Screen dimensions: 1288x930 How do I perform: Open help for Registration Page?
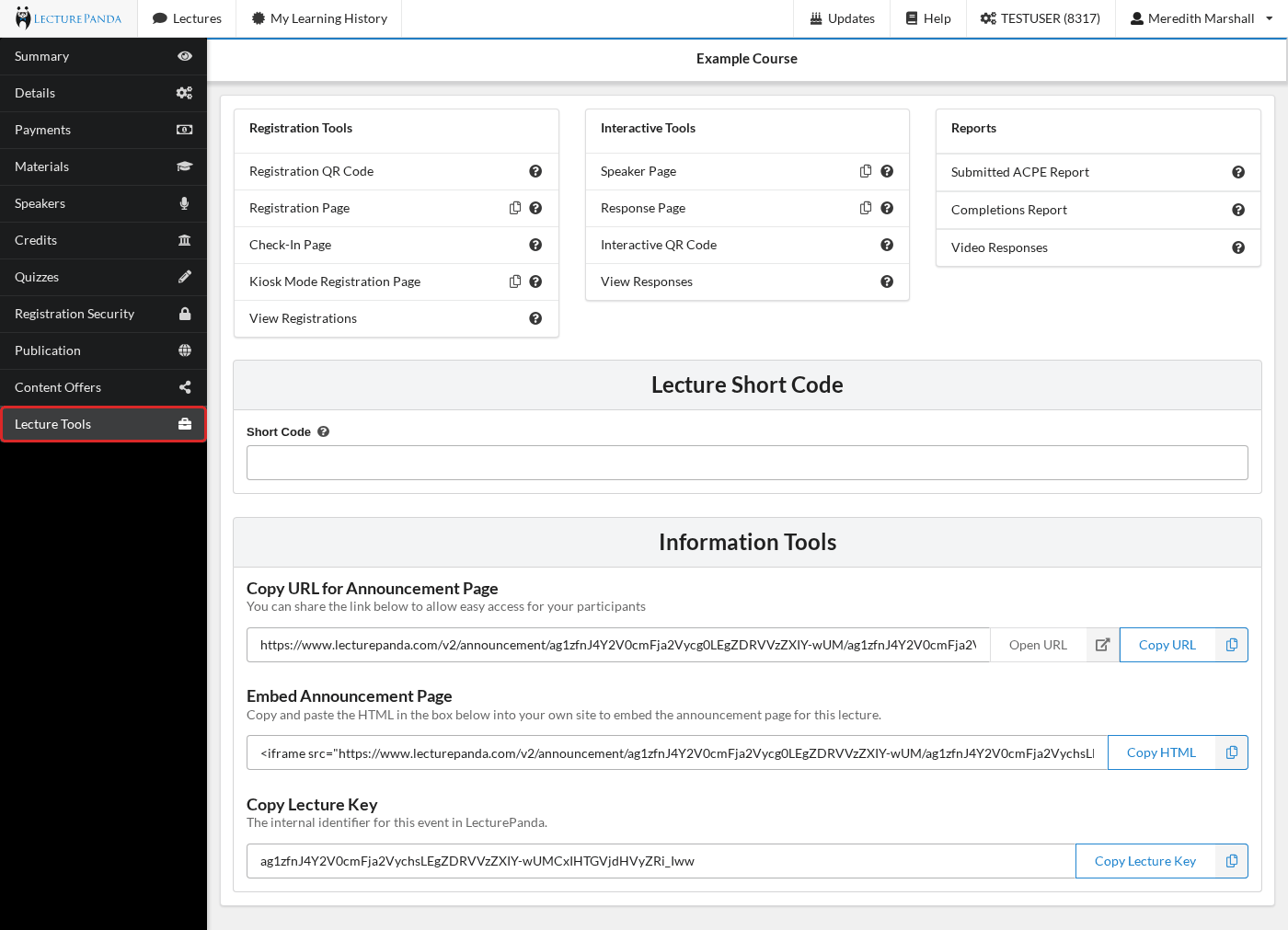click(x=535, y=208)
